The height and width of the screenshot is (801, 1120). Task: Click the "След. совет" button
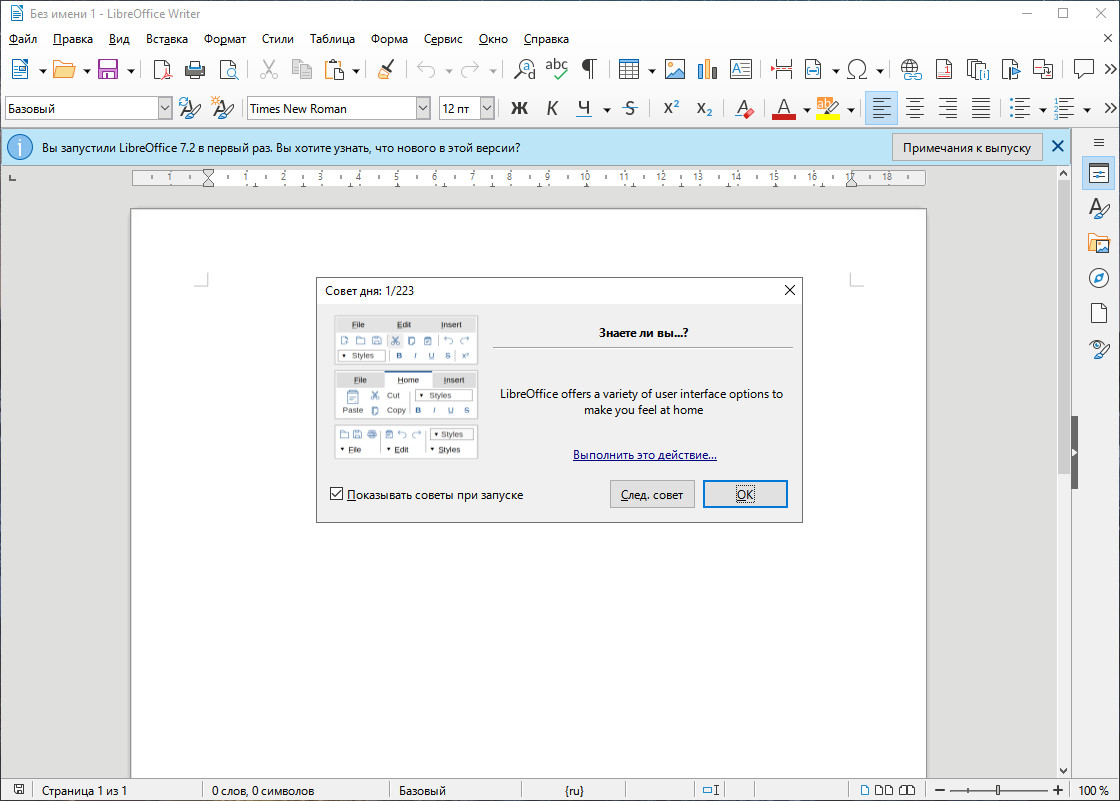[652, 494]
